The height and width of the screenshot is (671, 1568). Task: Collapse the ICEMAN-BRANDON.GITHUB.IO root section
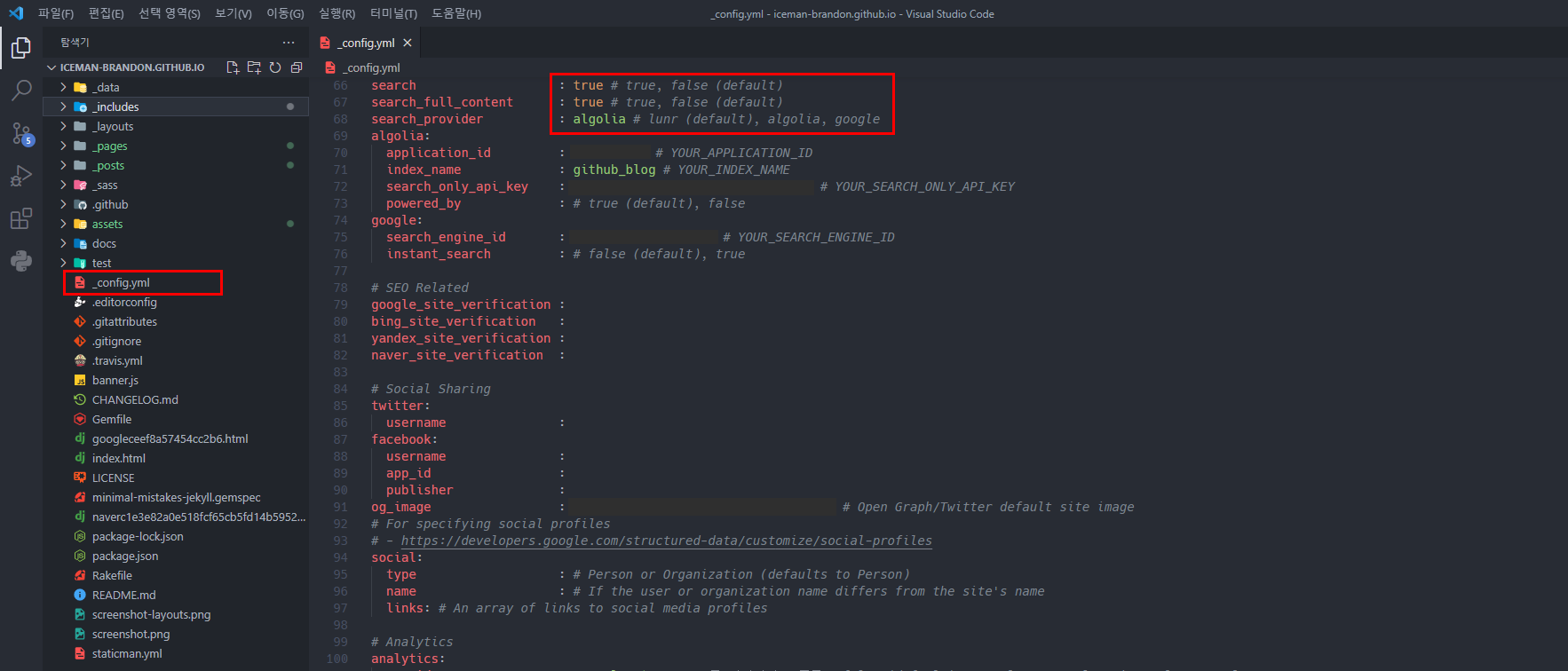(x=131, y=67)
